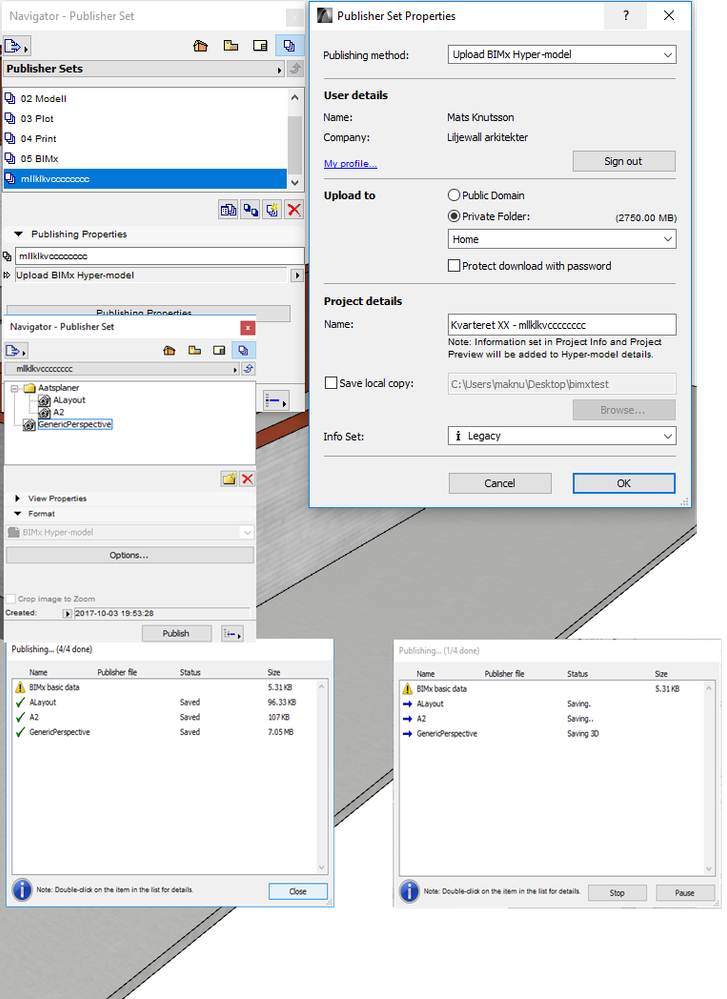Open arrow menu beside Upload BIMx Hyper-model

tap(296, 276)
